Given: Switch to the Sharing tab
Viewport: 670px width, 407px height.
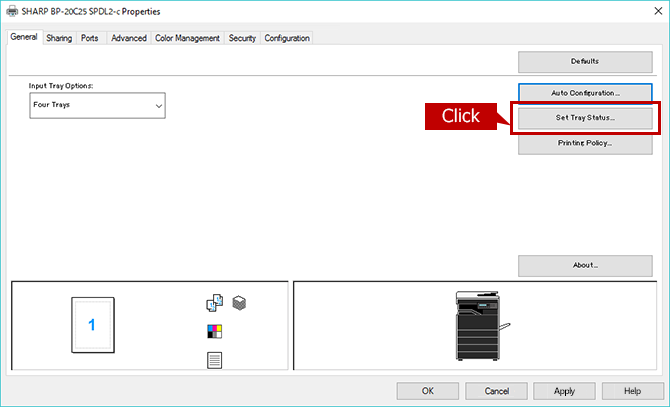Looking at the screenshot, I should tap(59, 38).
